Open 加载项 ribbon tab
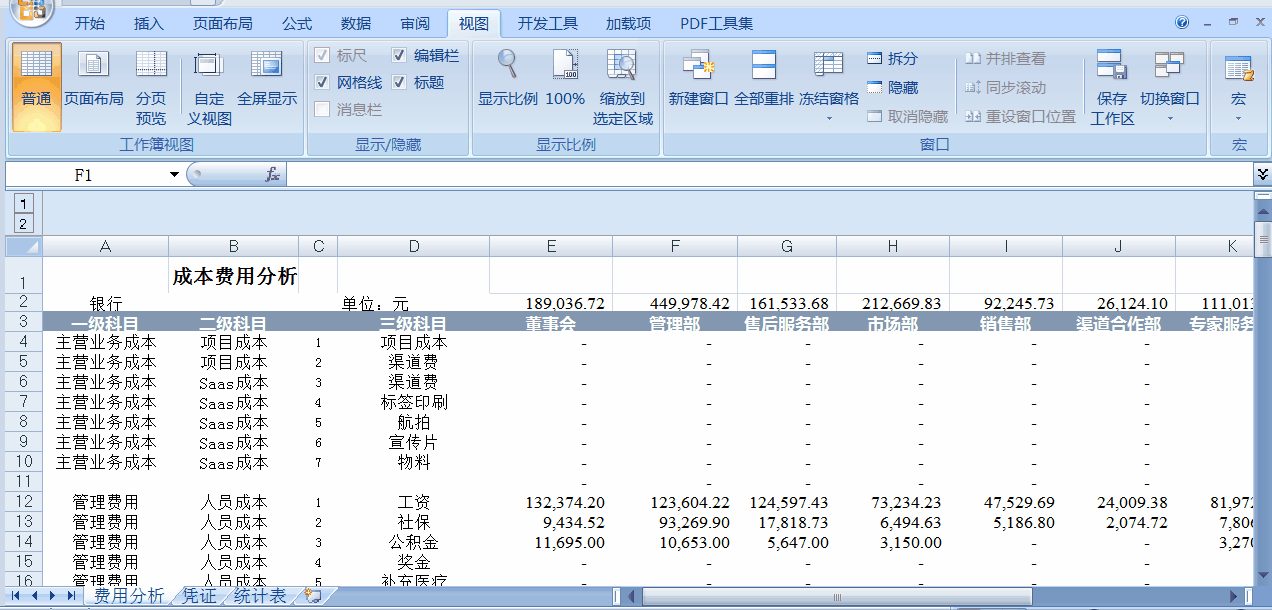Viewport: 1272px width, 610px height. [x=628, y=23]
